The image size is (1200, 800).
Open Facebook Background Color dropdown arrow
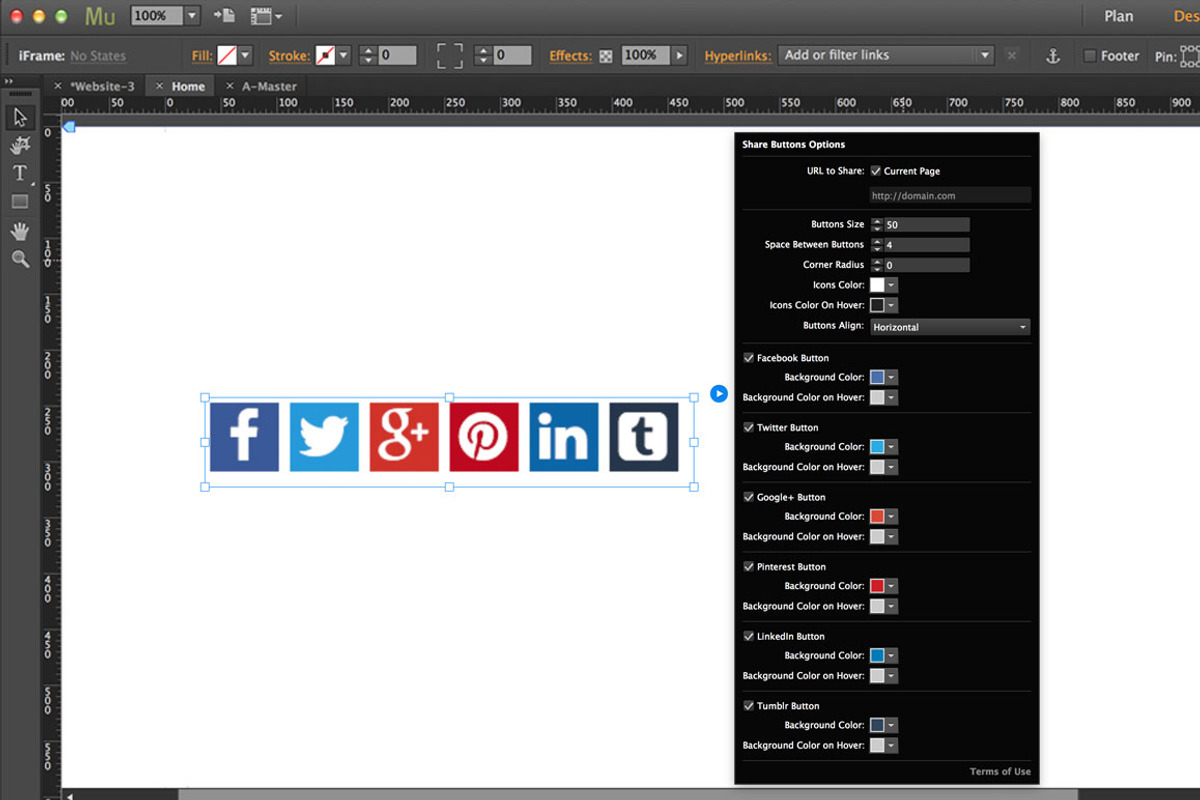(x=892, y=377)
